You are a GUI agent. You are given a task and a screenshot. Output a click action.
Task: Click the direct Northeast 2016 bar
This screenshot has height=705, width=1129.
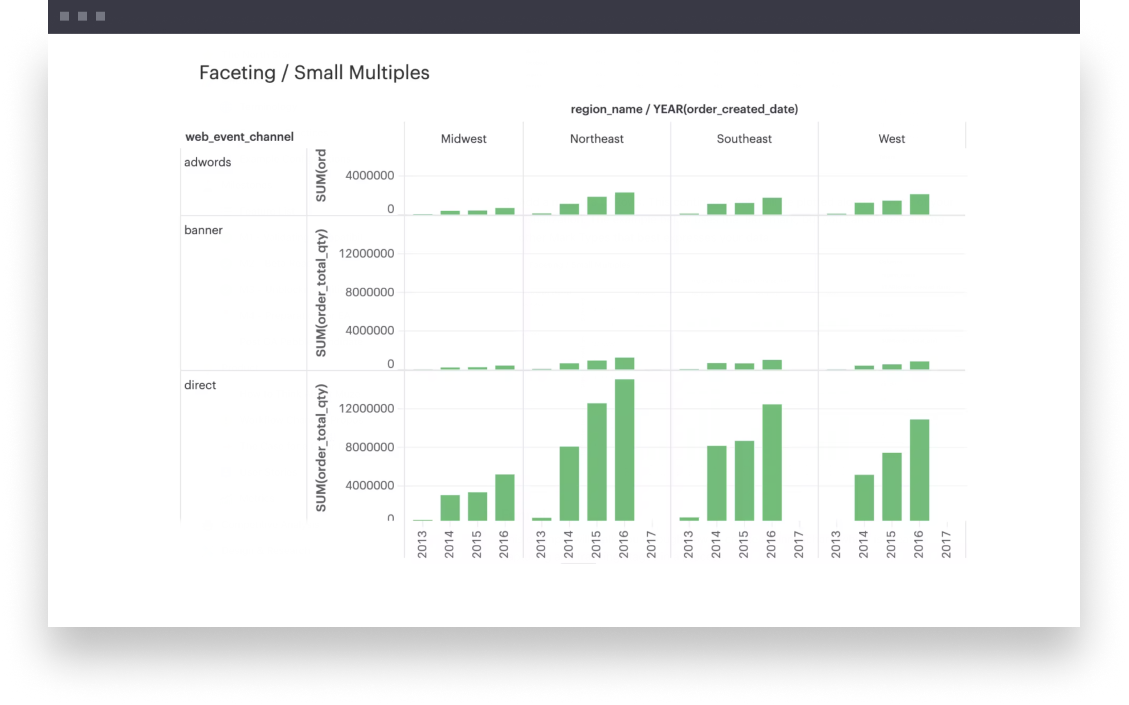[x=624, y=450]
